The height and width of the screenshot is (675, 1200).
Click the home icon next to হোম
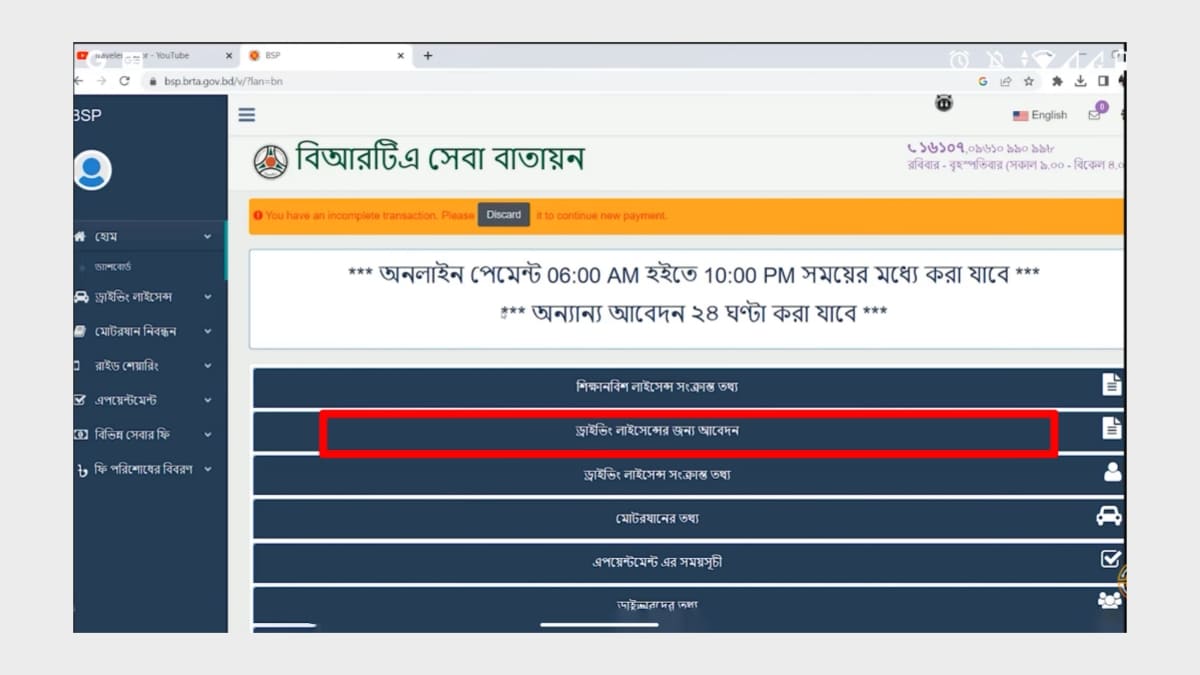click(83, 236)
